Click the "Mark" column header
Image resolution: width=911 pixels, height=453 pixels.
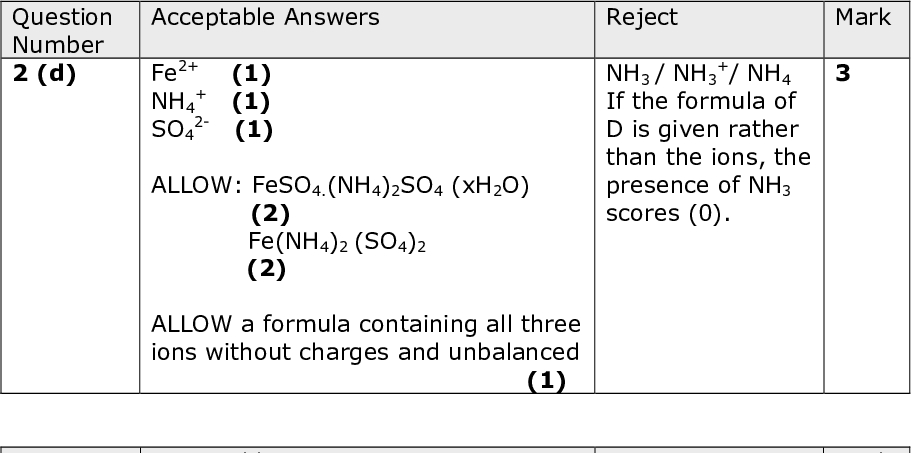(863, 17)
